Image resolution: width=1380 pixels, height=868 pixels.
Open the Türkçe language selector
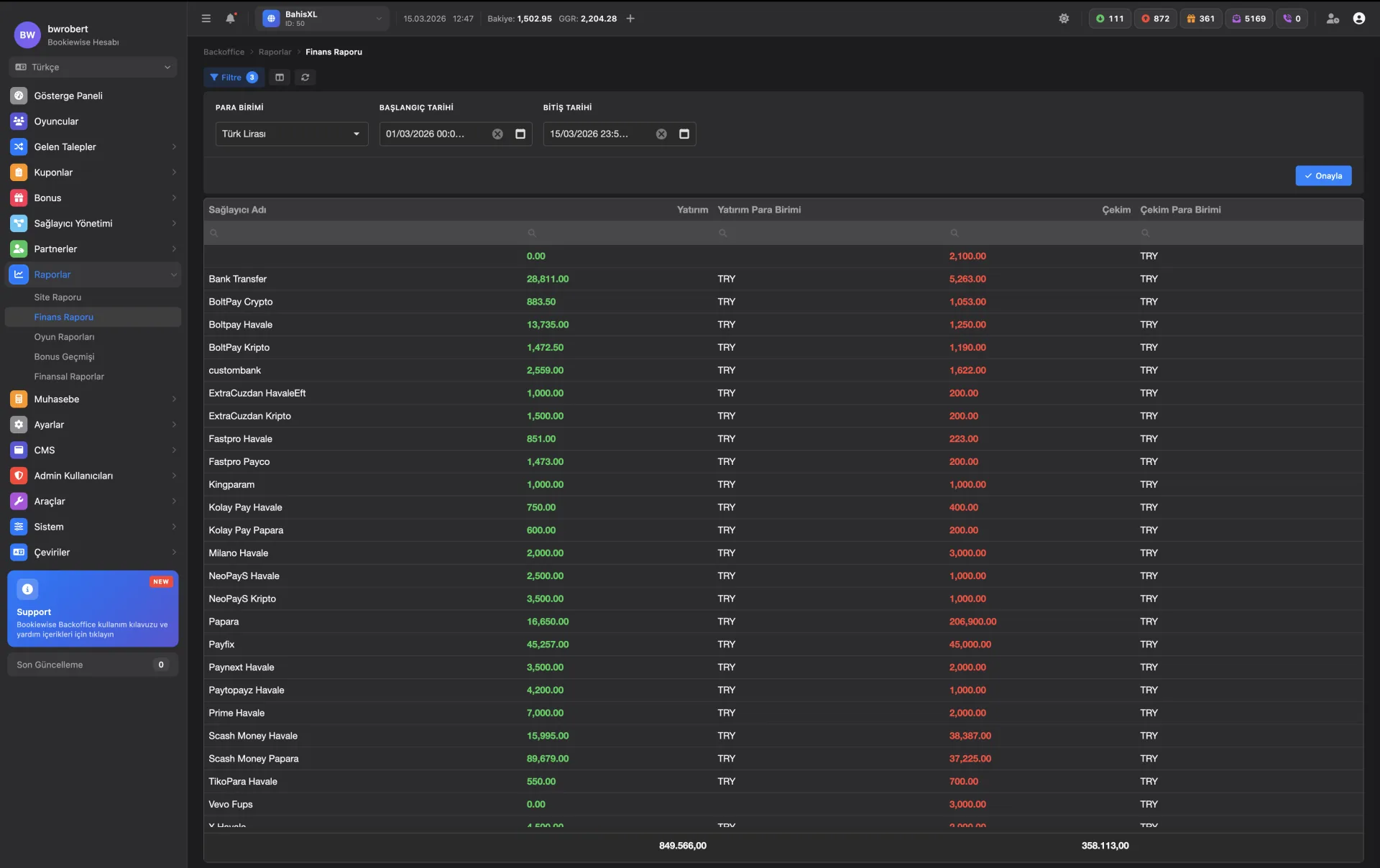(92, 67)
